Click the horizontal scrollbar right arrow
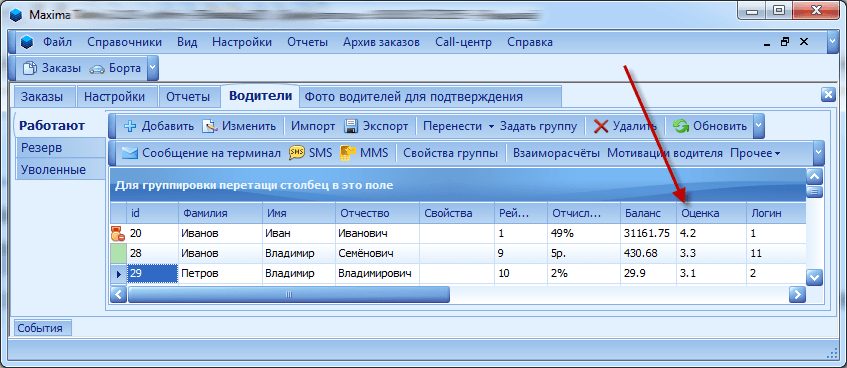The width and height of the screenshot is (847, 368). pos(797,295)
